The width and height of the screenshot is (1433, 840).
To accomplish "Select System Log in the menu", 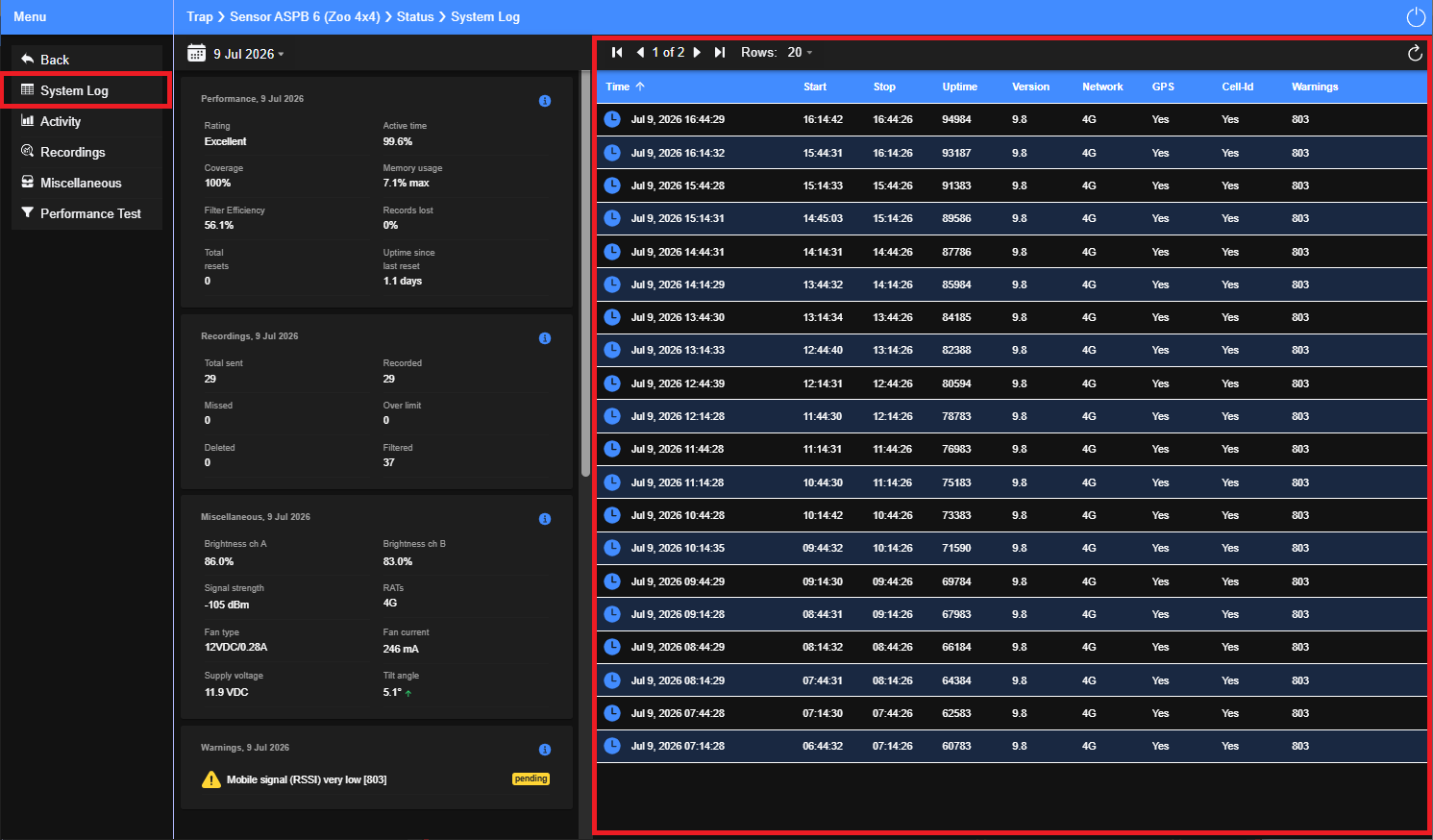I will click(x=86, y=90).
